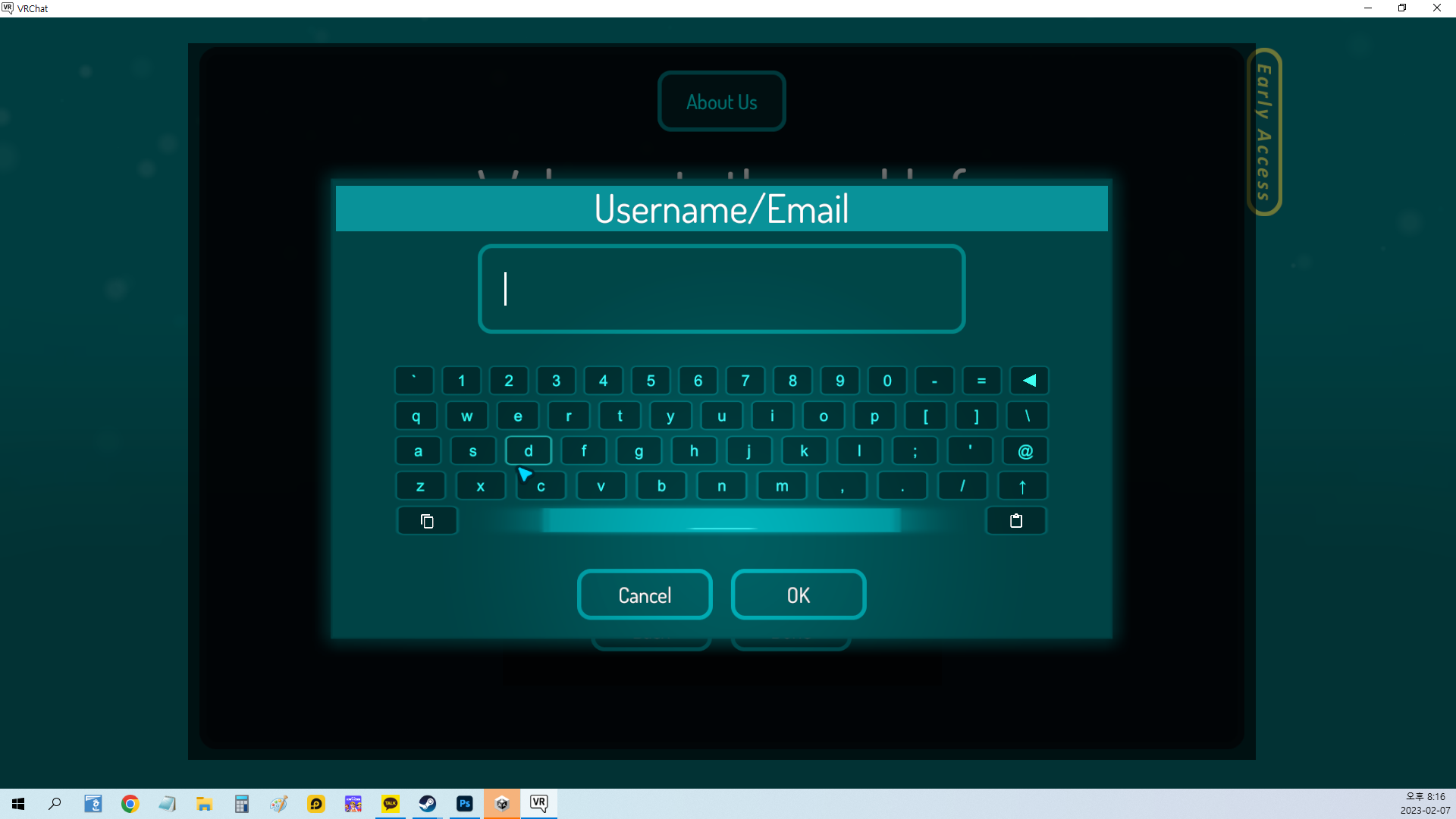Viewport: 1456px width, 819px height.
Task: Click the VRChat taskbar icon
Action: coord(538,804)
